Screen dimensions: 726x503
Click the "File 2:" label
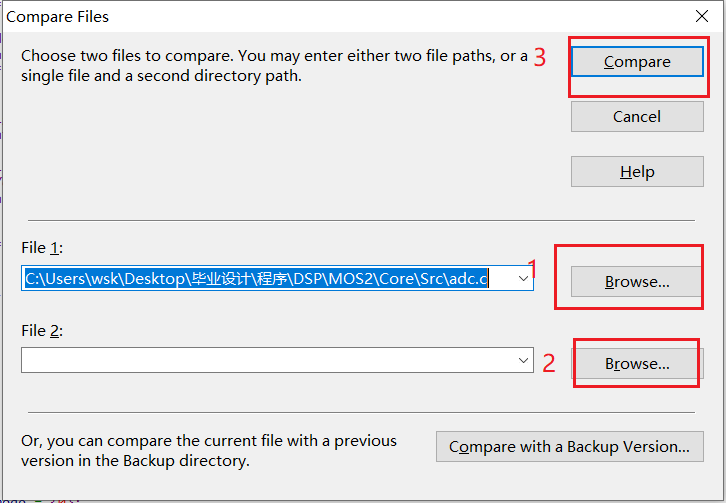tap(42, 331)
